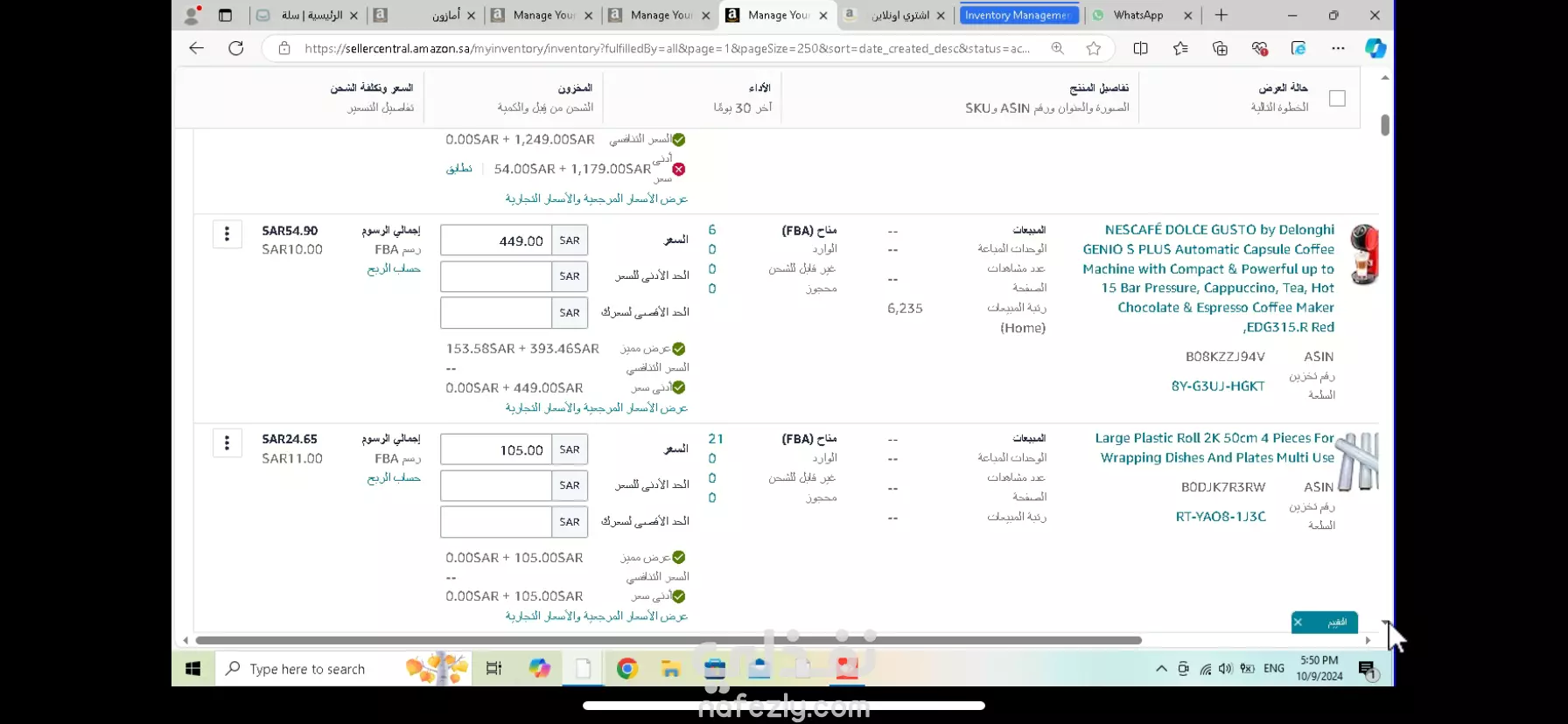Open the Windows Start menu
Image resolution: width=1568 pixels, height=724 pixels.
193,669
